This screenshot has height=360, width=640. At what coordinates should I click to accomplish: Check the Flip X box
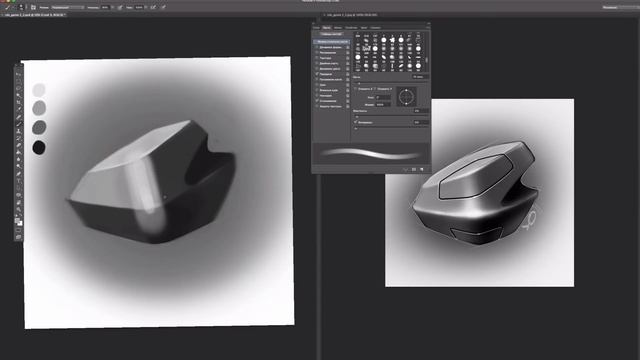click(356, 89)
